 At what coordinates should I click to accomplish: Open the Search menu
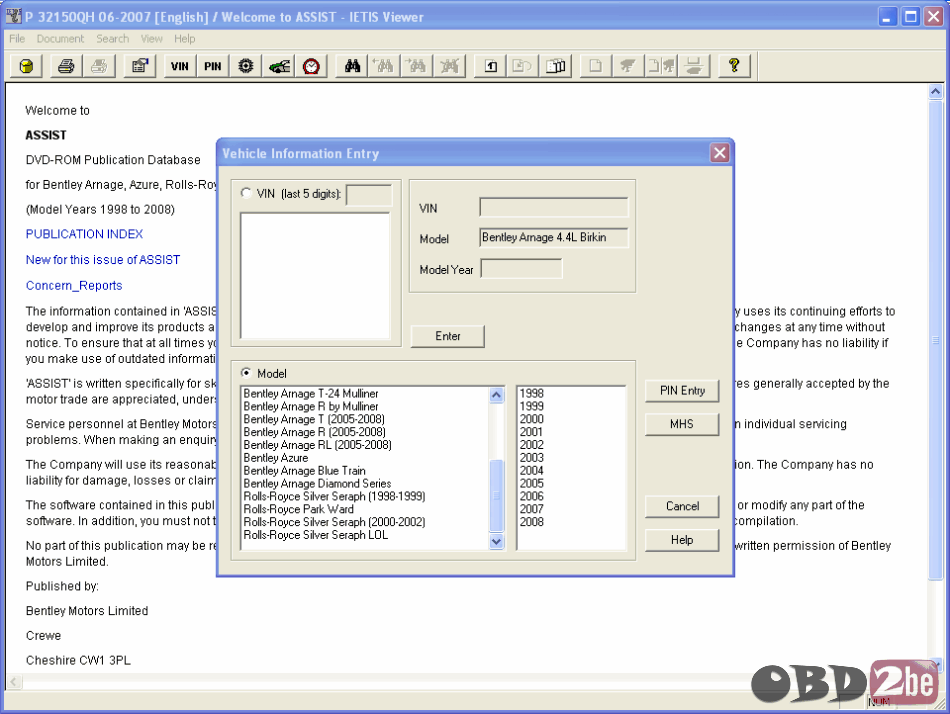(113, 39)
